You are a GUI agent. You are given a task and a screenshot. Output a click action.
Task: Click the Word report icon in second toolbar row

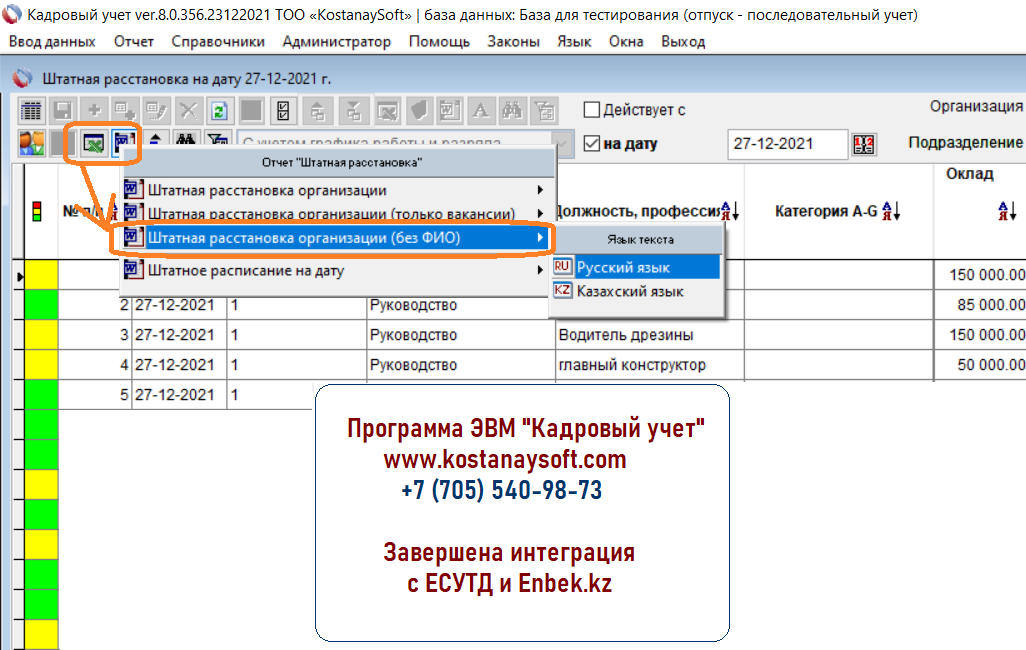click(124, 142)
